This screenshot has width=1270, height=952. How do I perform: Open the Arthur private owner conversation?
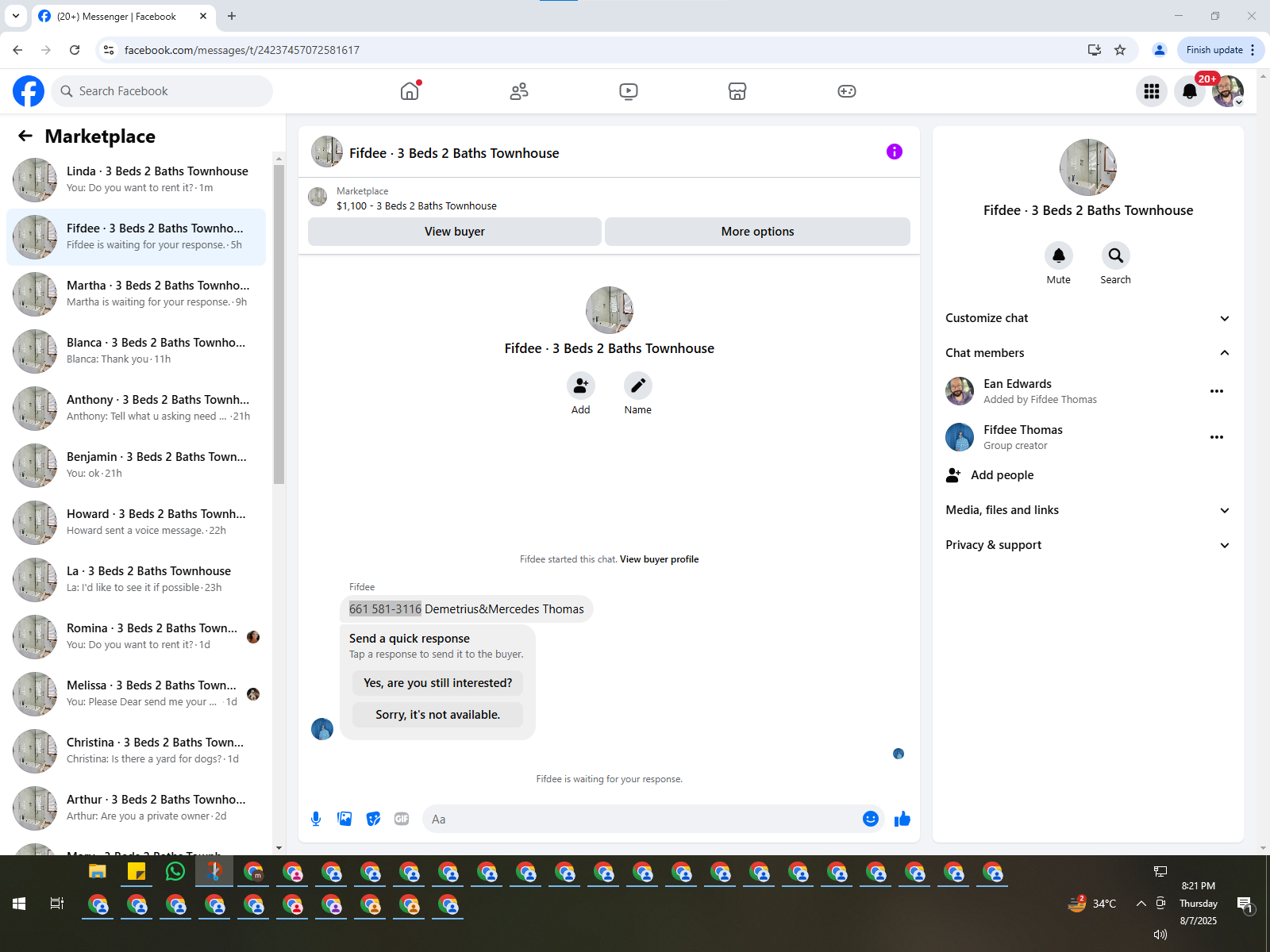(137, 808)
